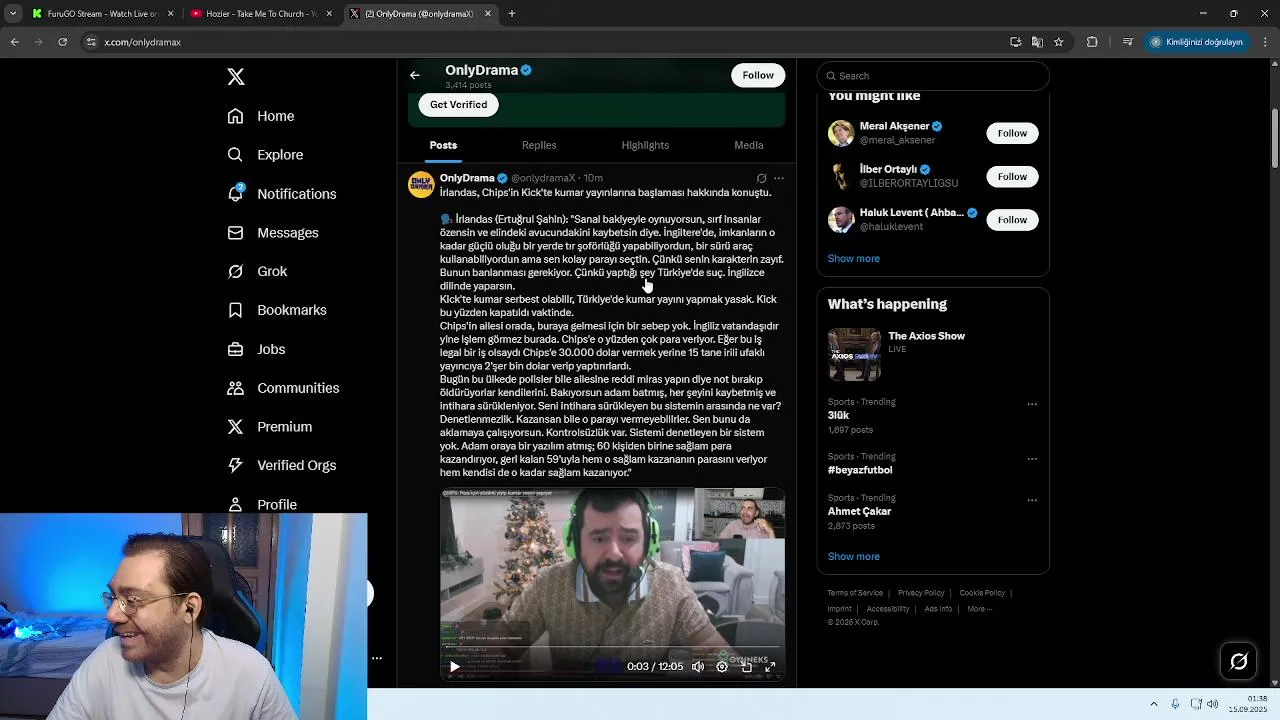1280x720 pixels.
Task: Click Show more under You might like
Action: (x=854, y=259)
